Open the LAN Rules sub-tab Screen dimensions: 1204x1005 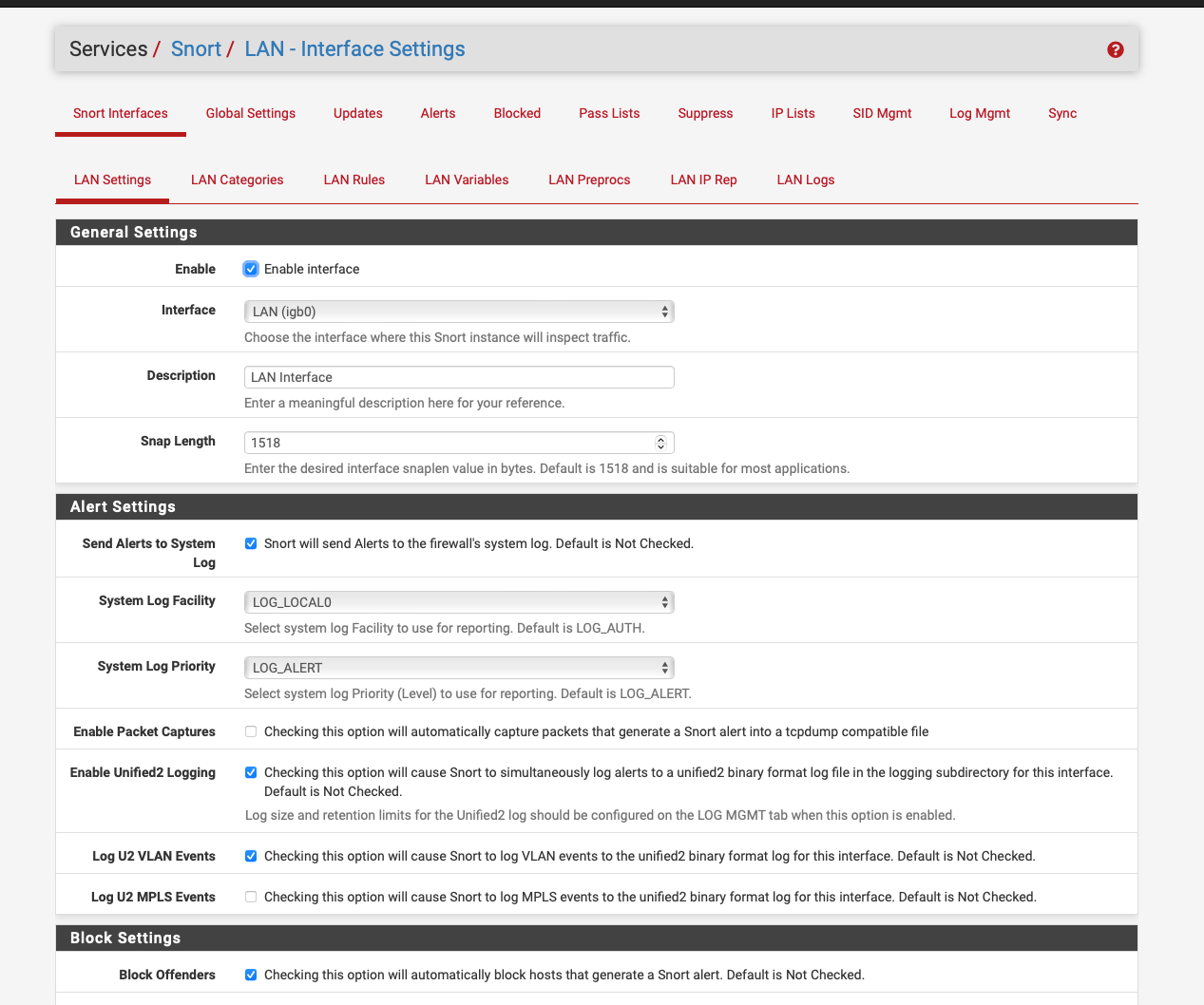pyautogui.click(x=354, y=180)
